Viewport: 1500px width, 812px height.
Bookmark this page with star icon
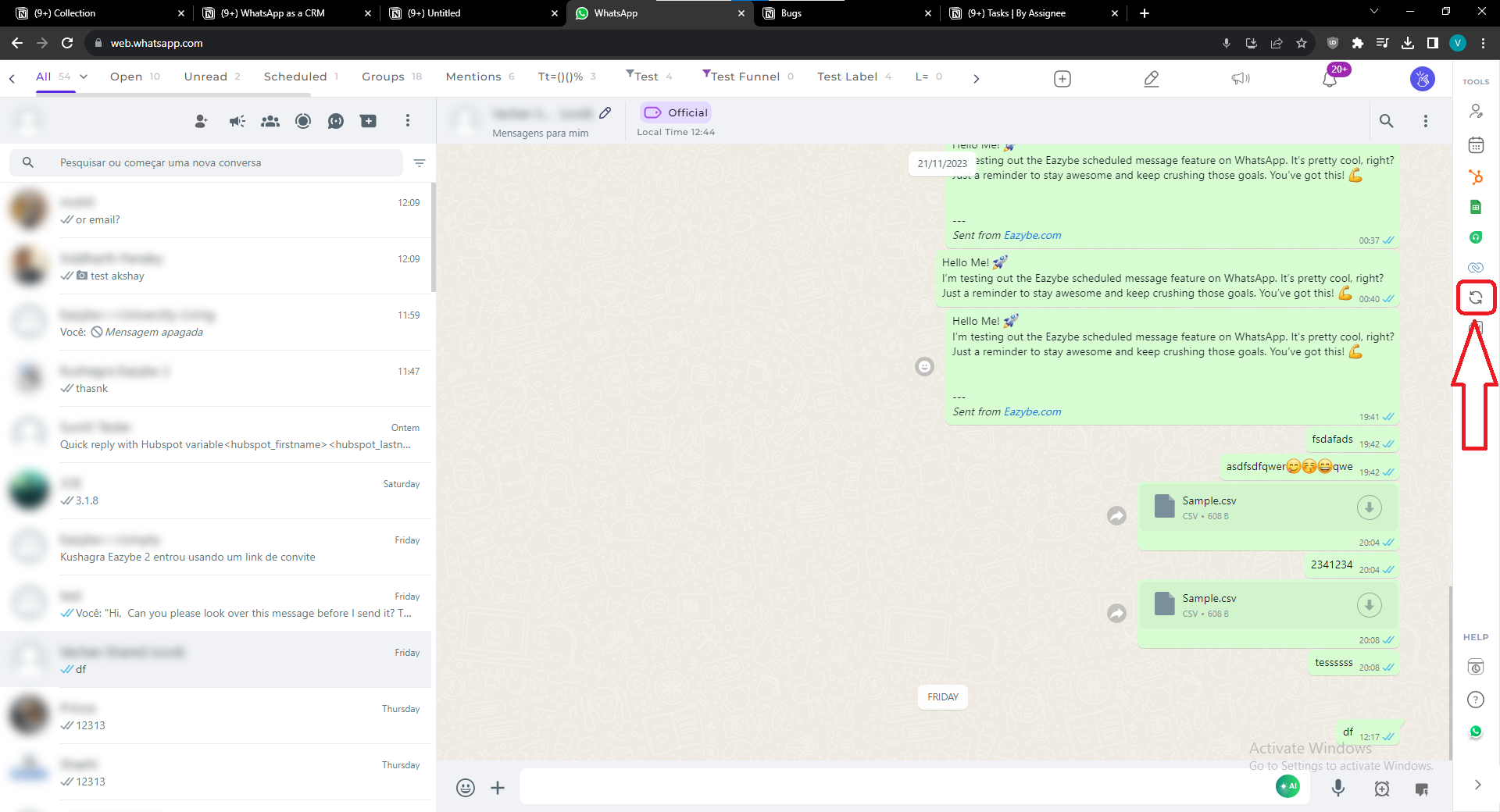(x=1301, y=43)
